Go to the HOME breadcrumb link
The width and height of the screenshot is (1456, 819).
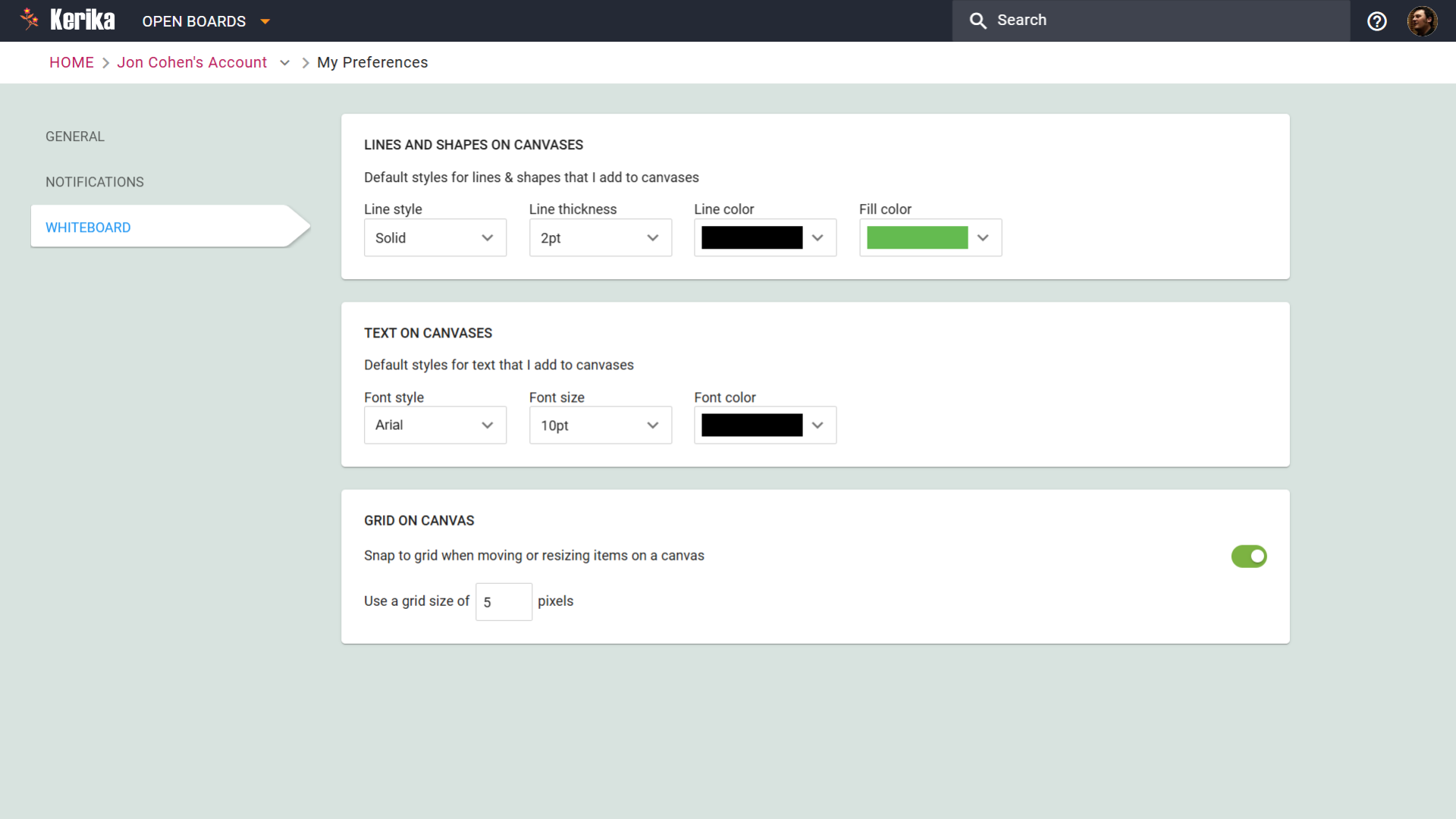(x=71, y=63)
